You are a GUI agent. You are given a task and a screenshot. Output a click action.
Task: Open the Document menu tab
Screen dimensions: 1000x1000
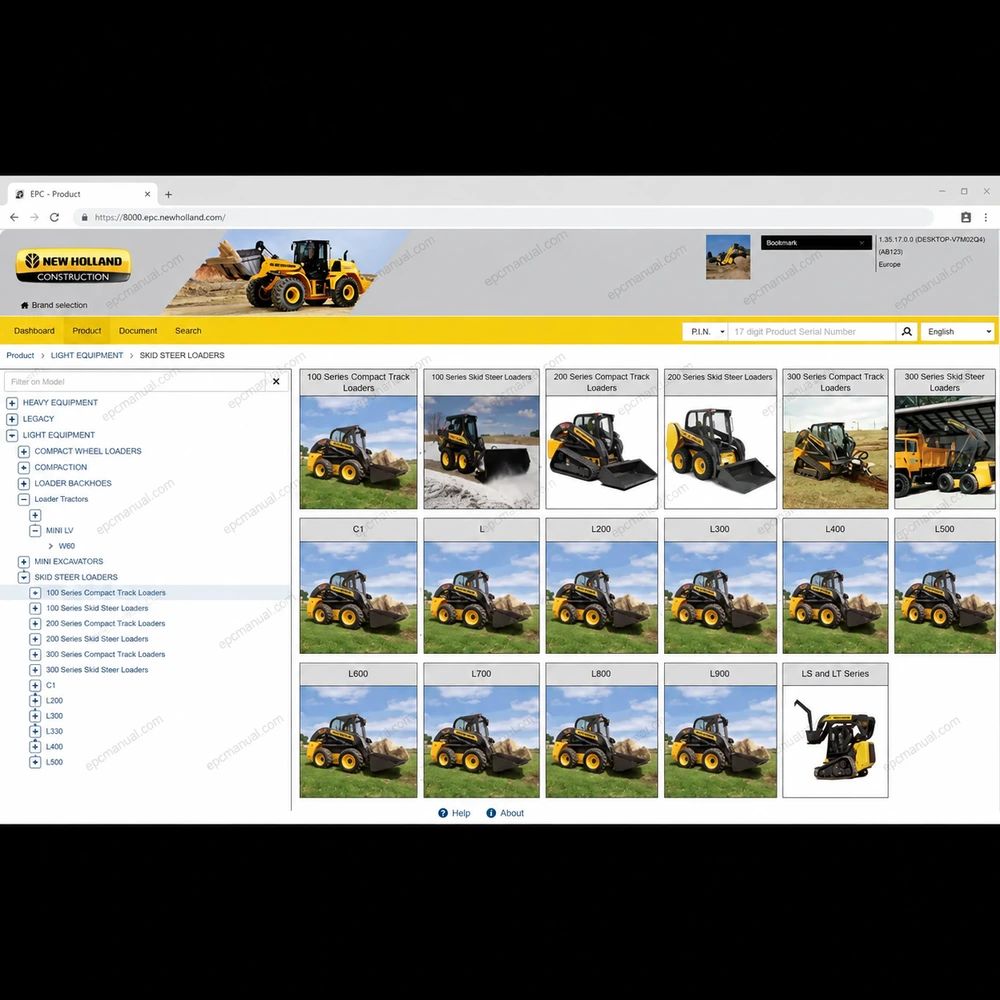coord(138,331)
